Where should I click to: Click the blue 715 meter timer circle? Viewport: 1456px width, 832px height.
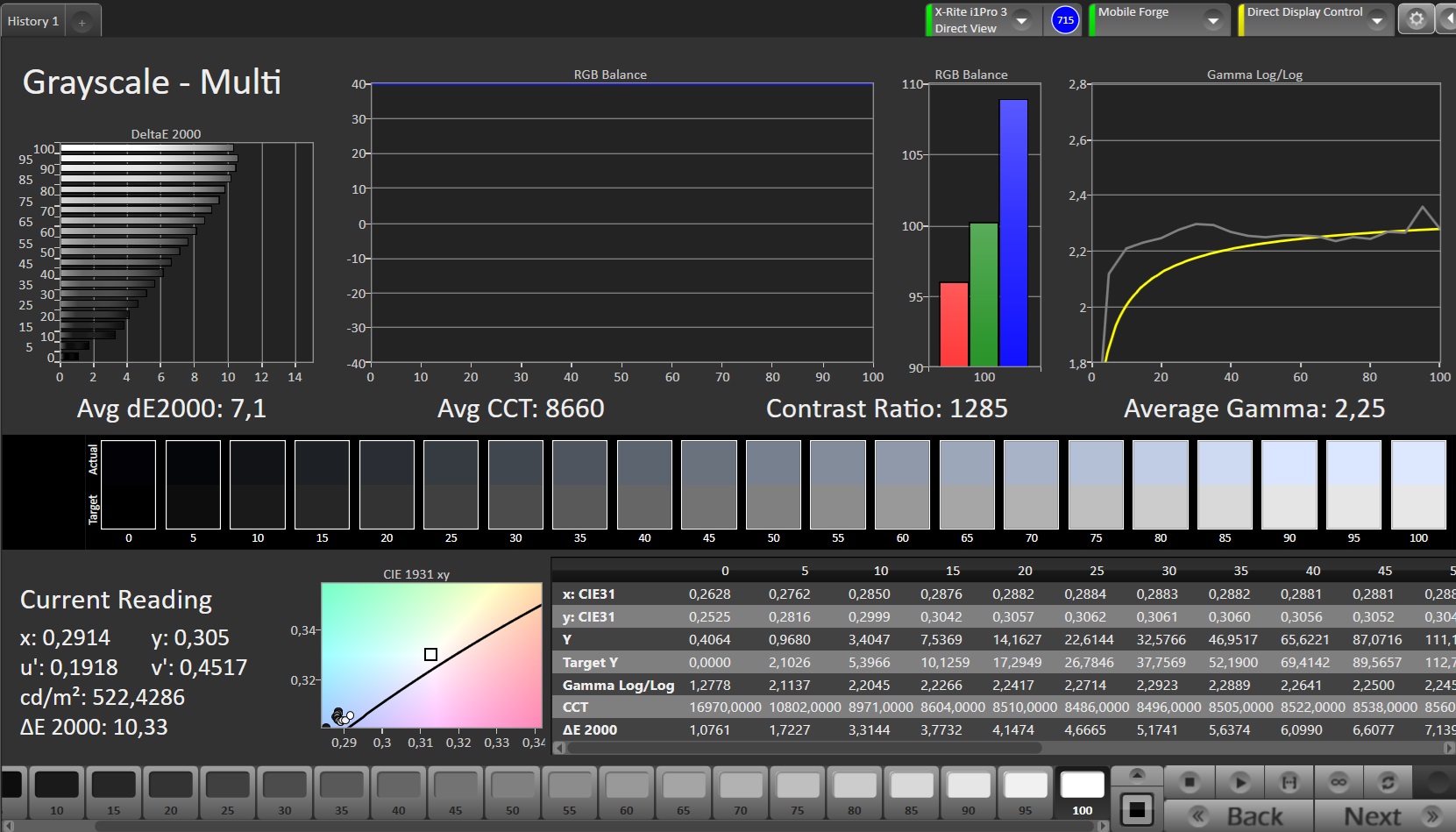[x=1065, y=20]
